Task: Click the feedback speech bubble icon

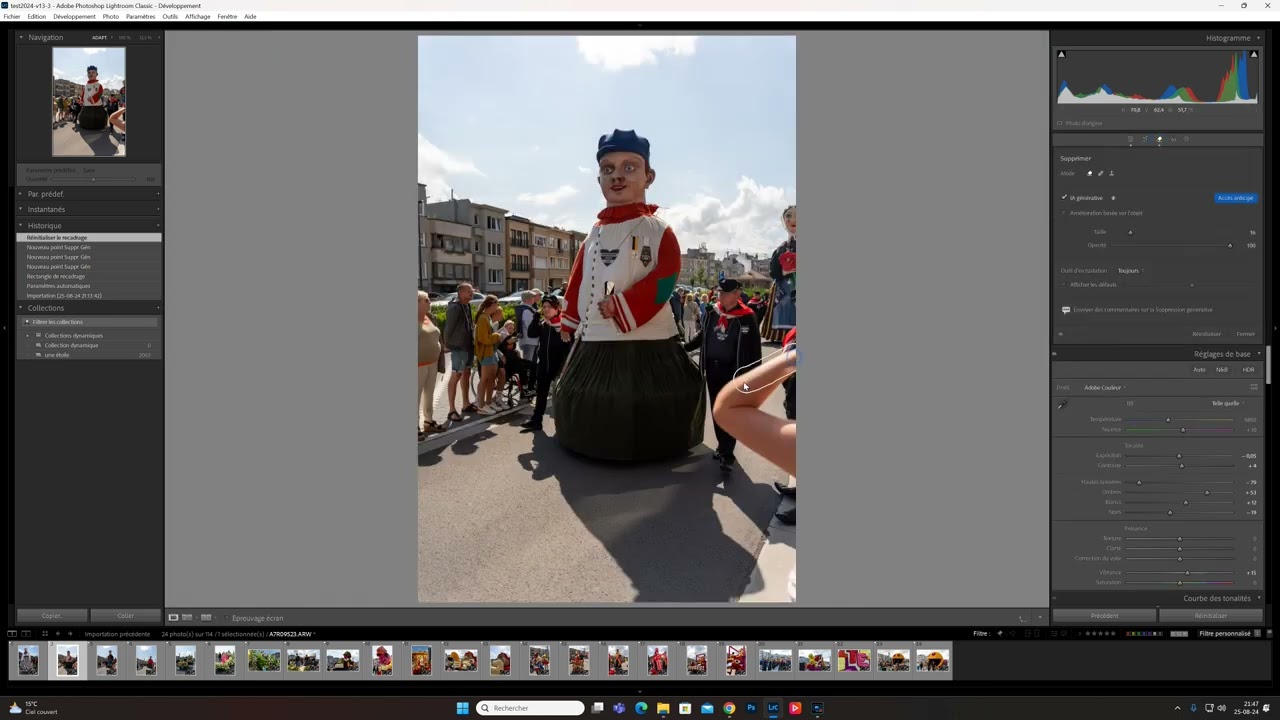Action: click(1066, 310)
